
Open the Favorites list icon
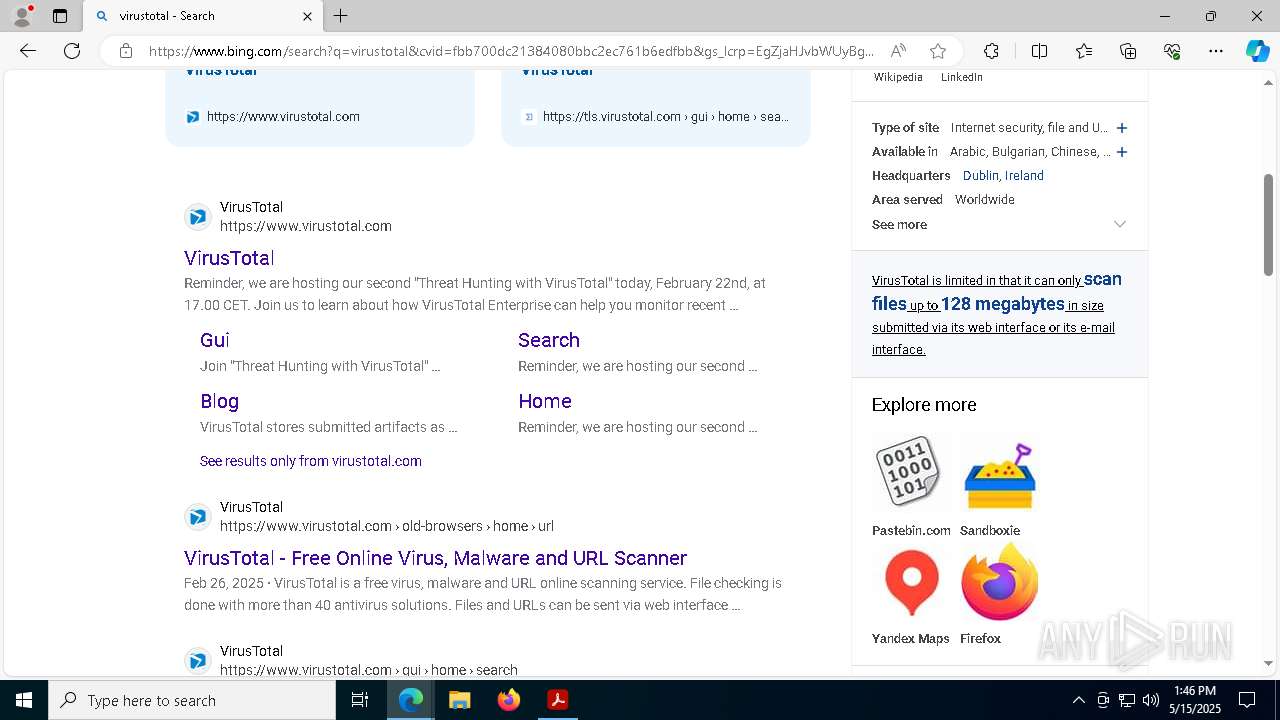pos(1084,51)
